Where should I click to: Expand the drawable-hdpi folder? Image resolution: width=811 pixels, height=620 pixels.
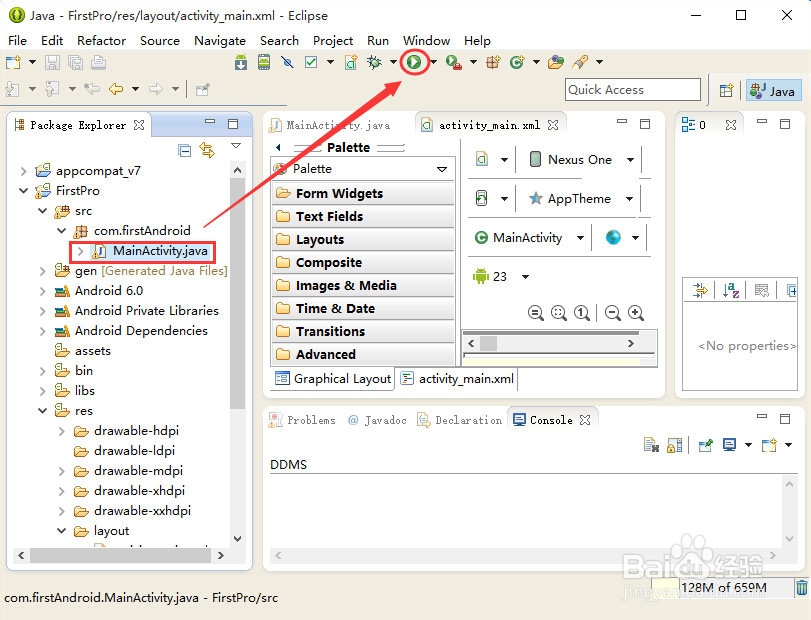62,431
